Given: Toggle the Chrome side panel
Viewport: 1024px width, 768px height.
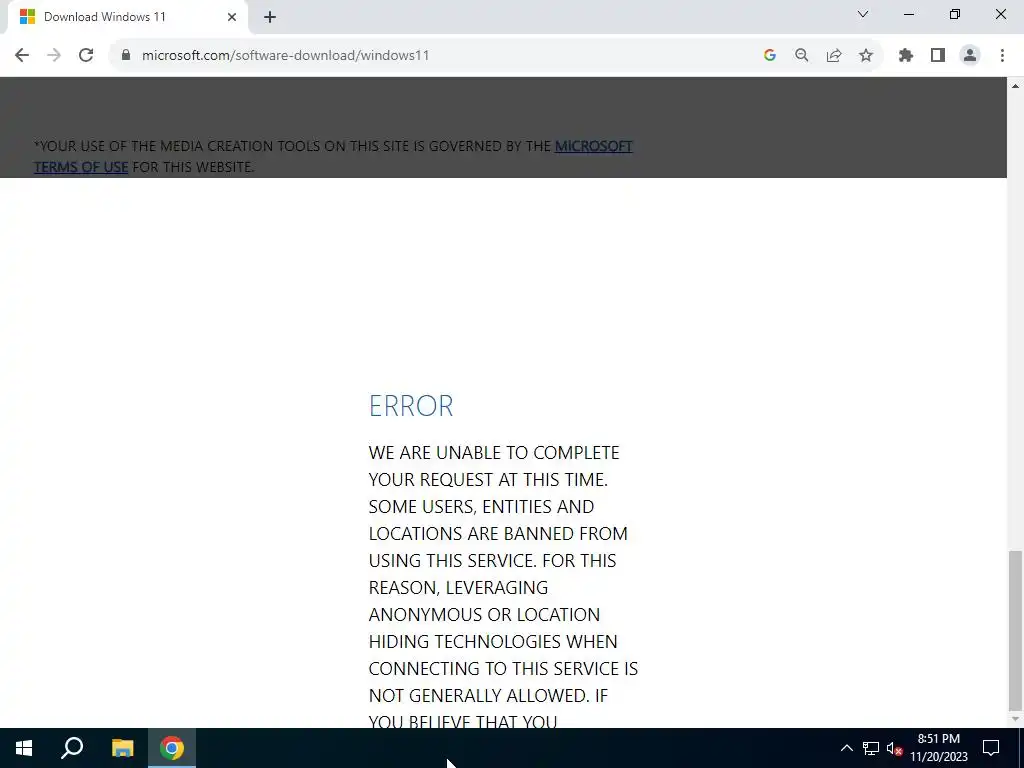Looking at the screenshot, I should tap(938, 56).
